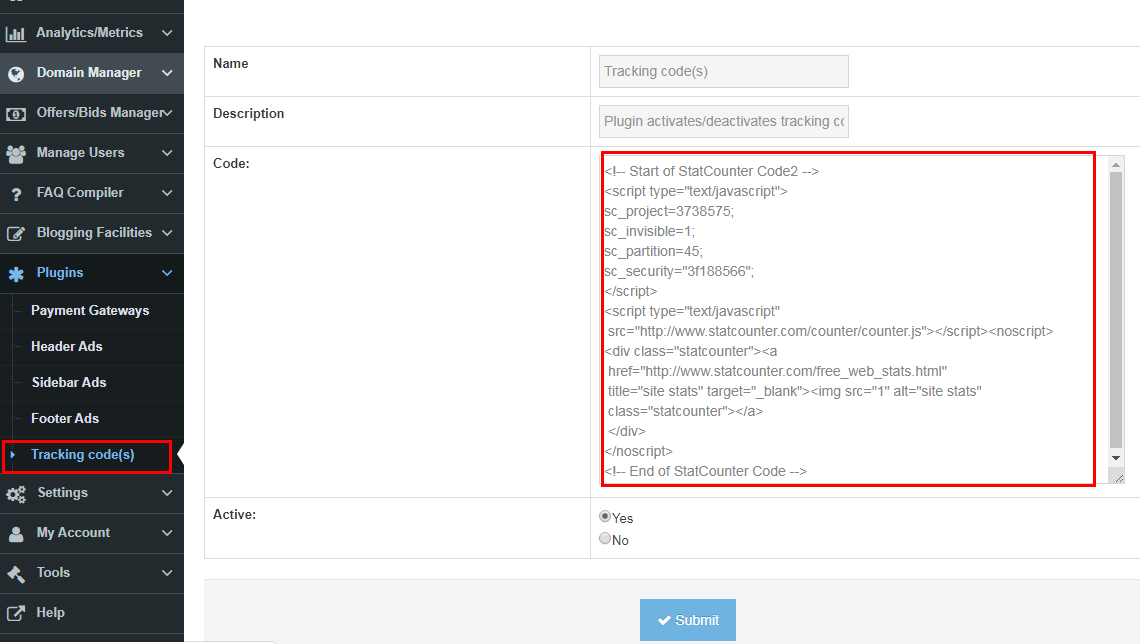This screenshot has height=644, width=1140.
Task: Click the My Account user icon
Action: click(16, 534)
